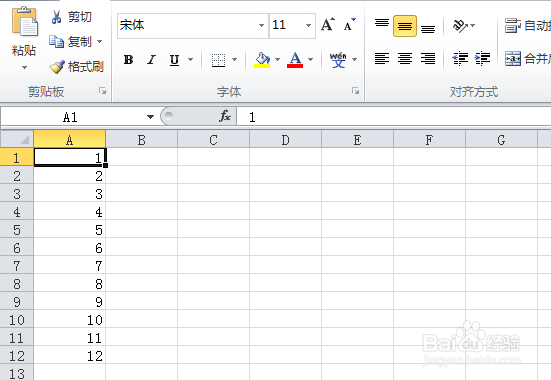Toggle Underline formatting
The height and width of the screenshot is (380, 551).
[174, 60]
